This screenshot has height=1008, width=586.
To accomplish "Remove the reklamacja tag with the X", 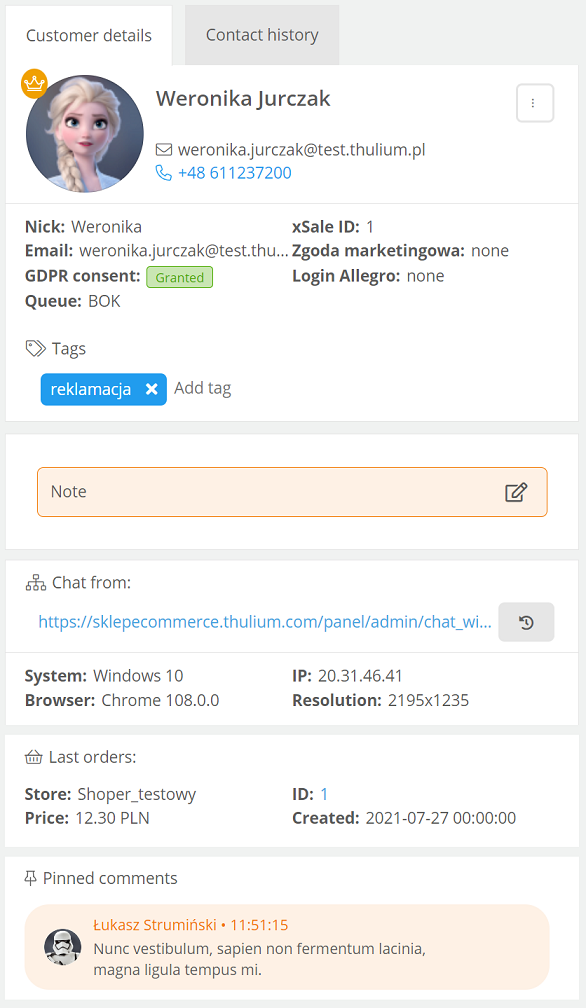I will pyautogui.click(x=152, y=389).
